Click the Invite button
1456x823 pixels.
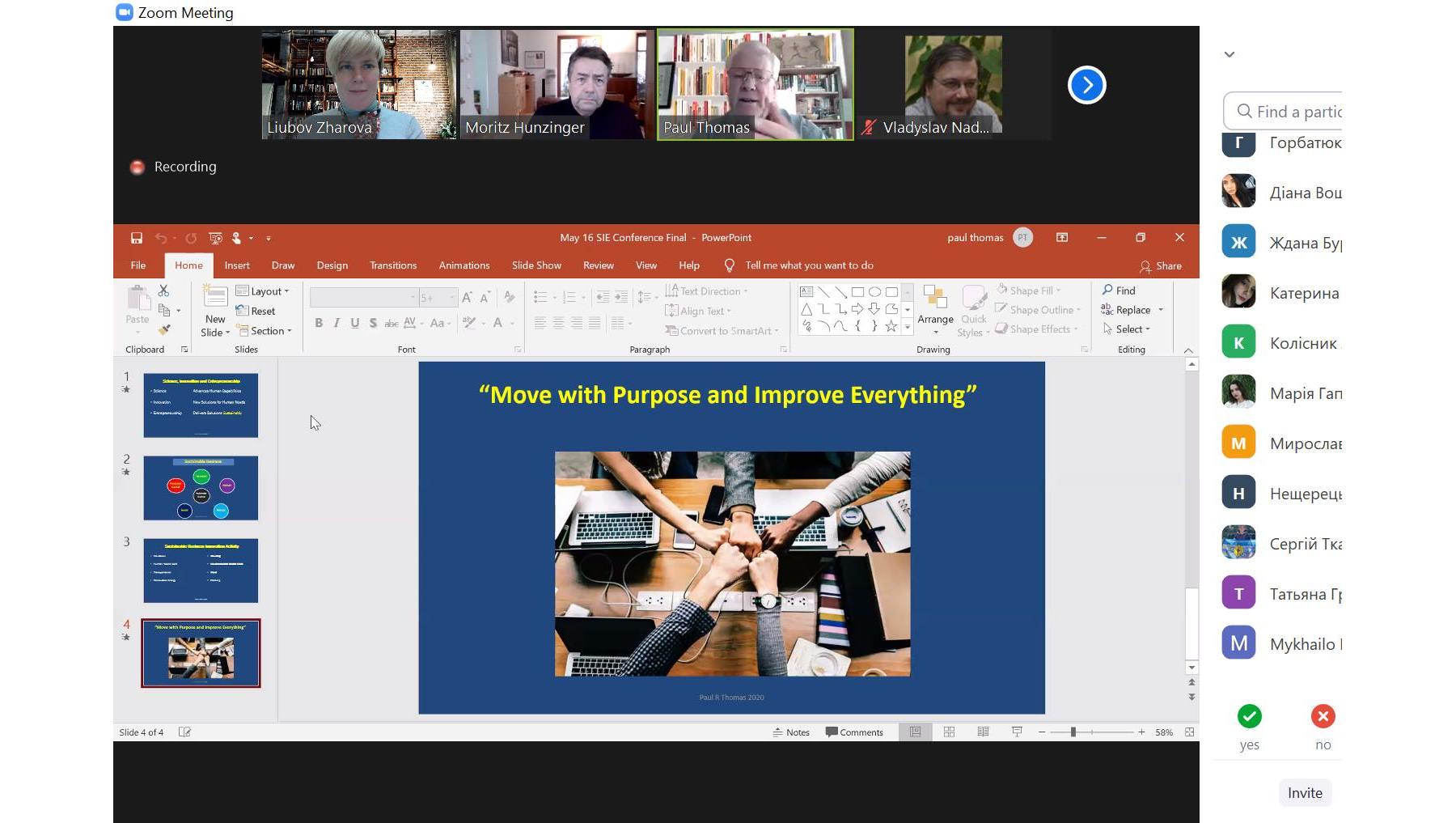(1305, 793)
